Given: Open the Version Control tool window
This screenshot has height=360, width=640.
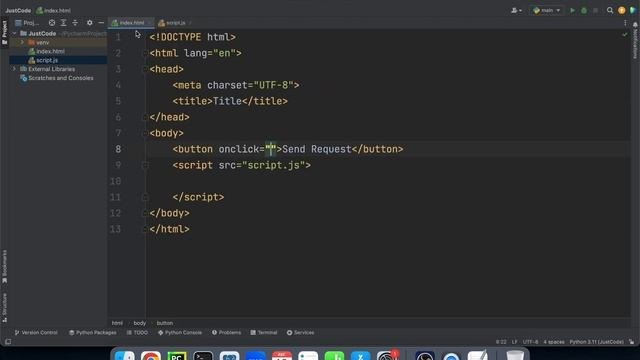Looking at the screenshot, I should (36, 333).
